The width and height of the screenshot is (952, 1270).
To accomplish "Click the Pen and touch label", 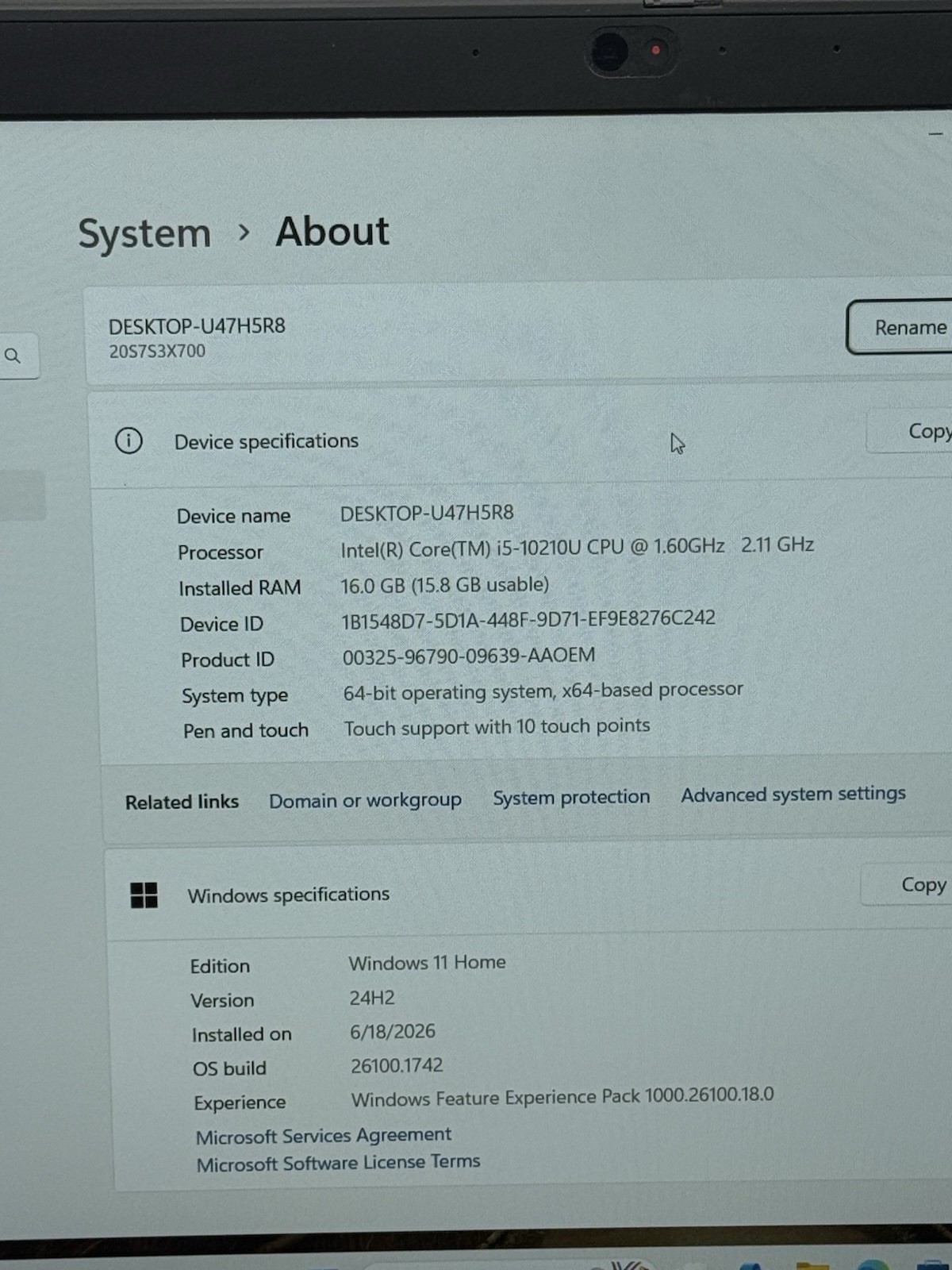I will pos(246,730).
